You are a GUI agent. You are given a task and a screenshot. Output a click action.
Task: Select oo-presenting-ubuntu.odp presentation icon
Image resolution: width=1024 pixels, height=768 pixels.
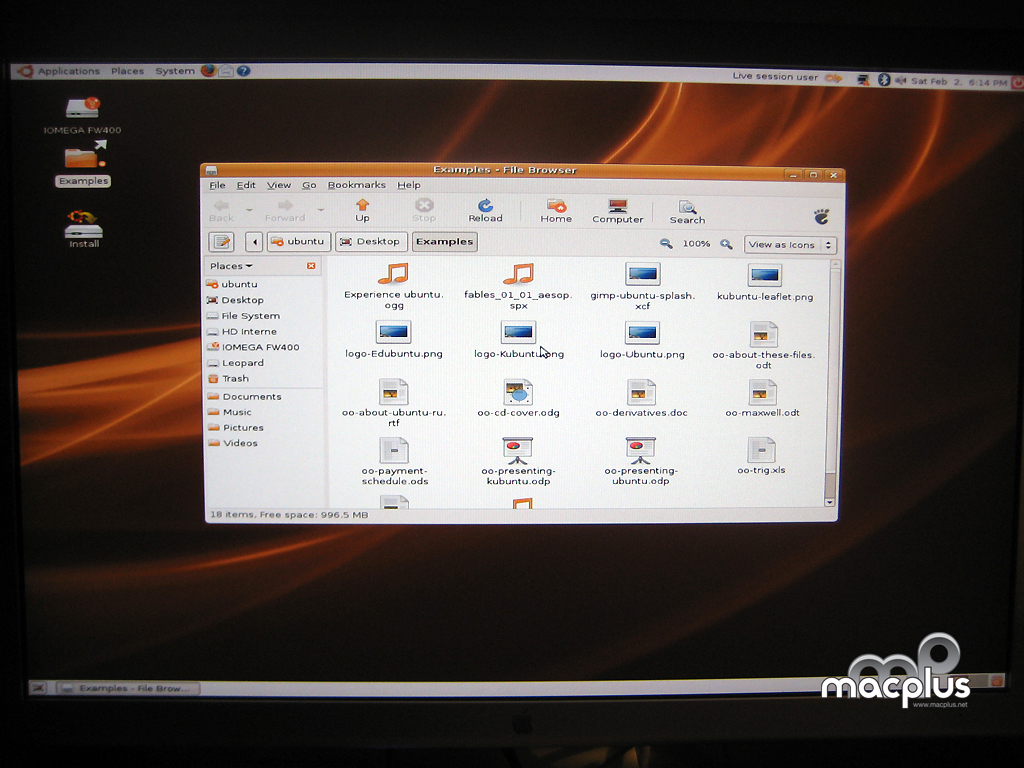coord(640,450)
